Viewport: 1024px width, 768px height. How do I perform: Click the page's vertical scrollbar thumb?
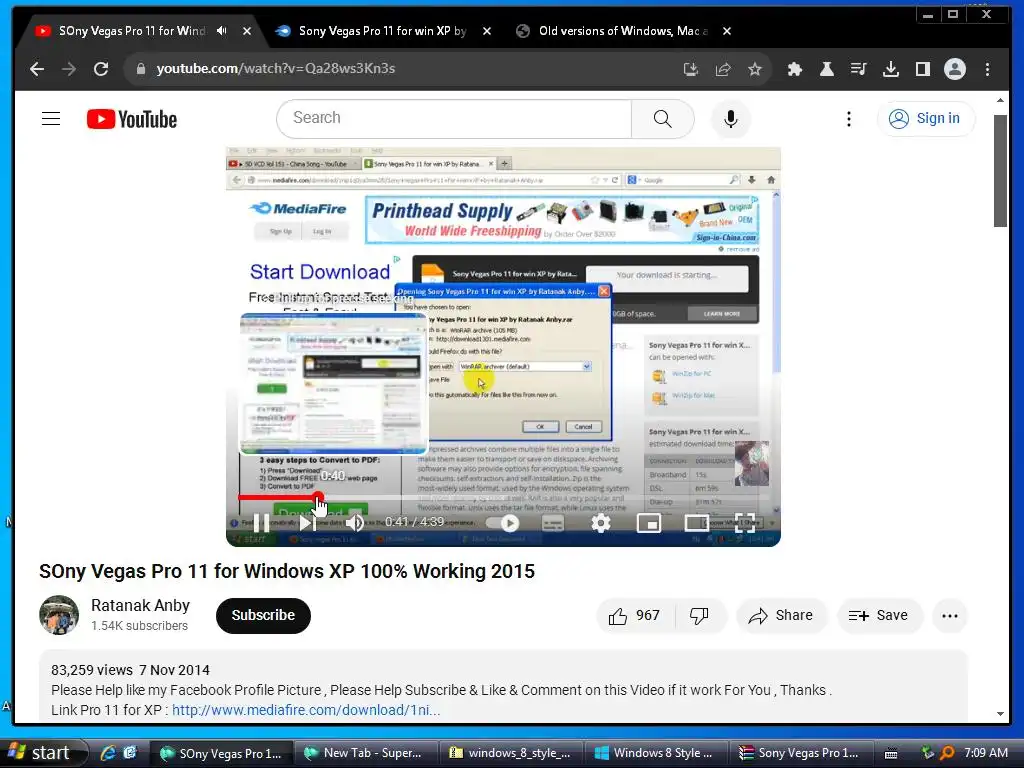click(x=1000, y=171)
